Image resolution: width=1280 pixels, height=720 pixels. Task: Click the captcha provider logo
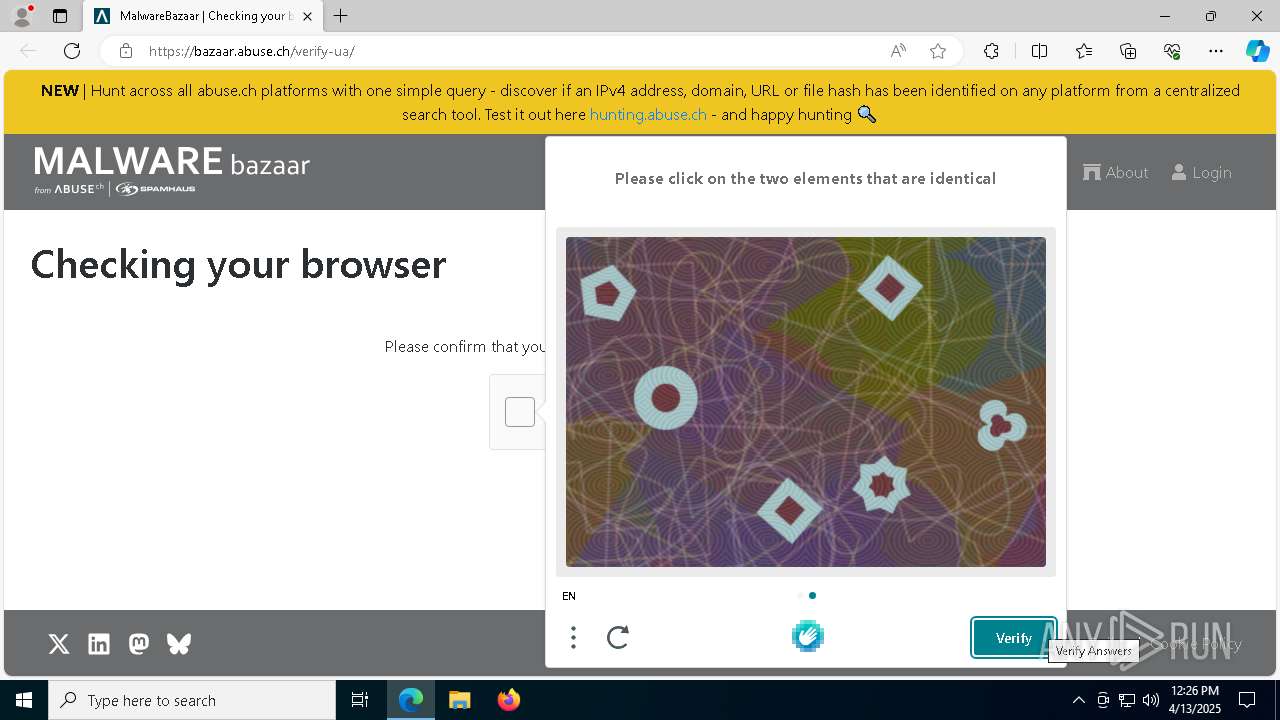click(808, 636)
